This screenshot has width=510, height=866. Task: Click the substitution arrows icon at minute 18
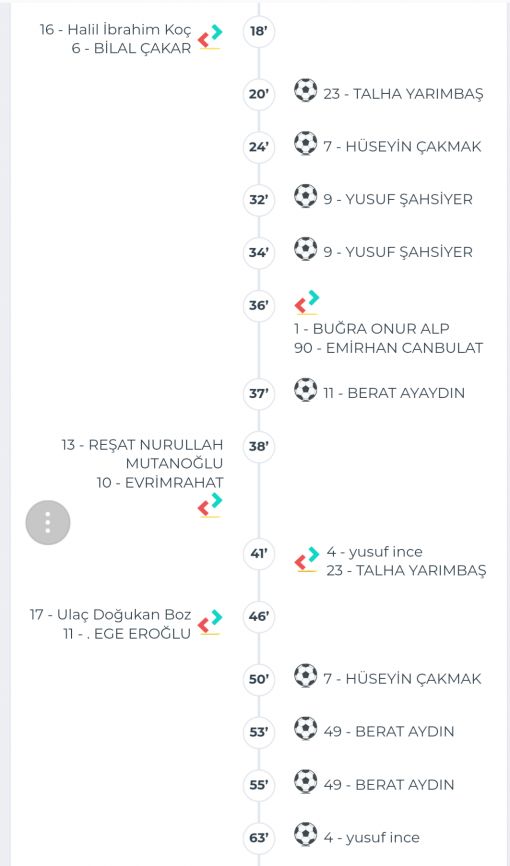click(x=210, y=37)
